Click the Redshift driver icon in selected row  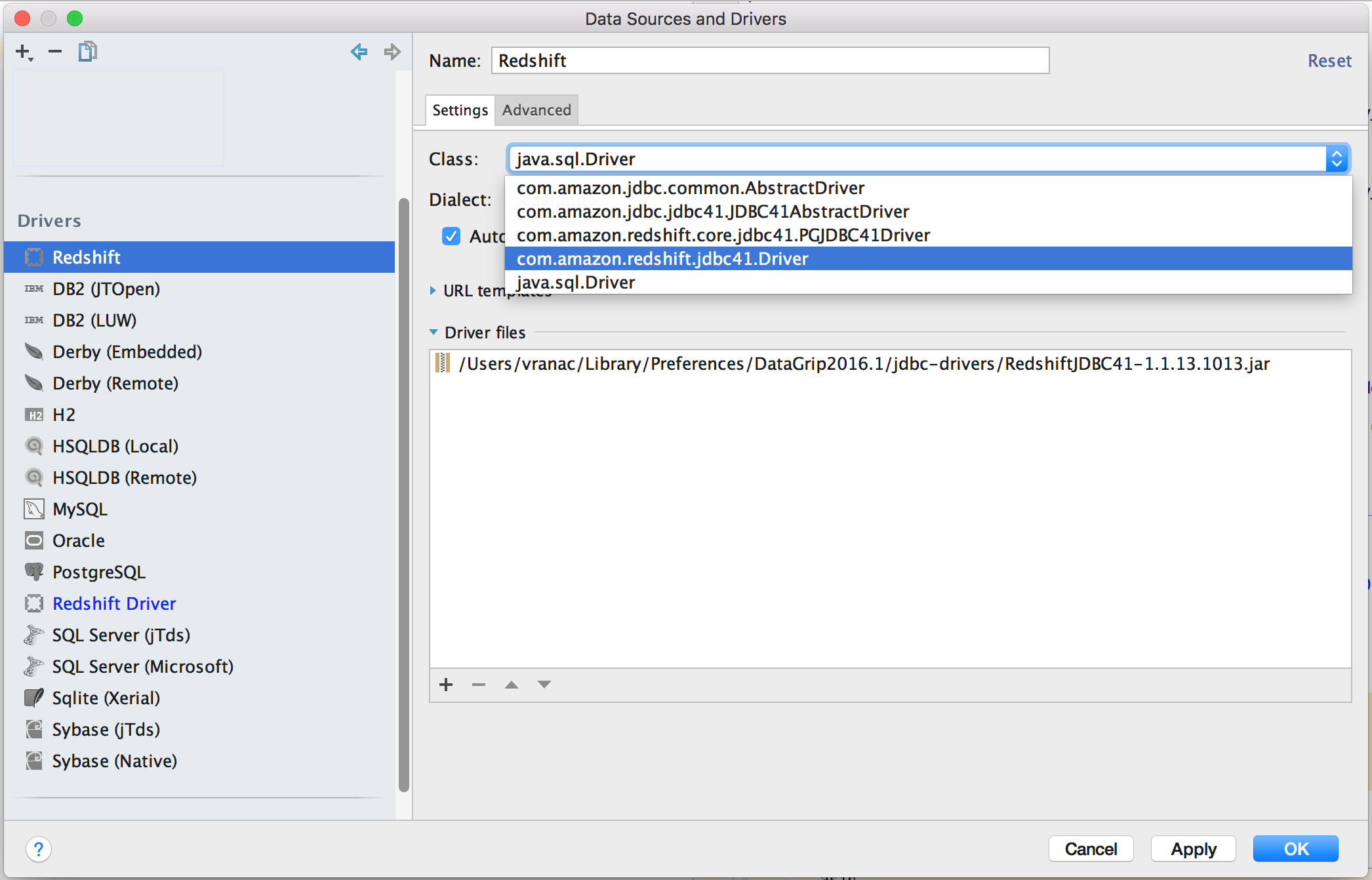click(x=34, y=257)
